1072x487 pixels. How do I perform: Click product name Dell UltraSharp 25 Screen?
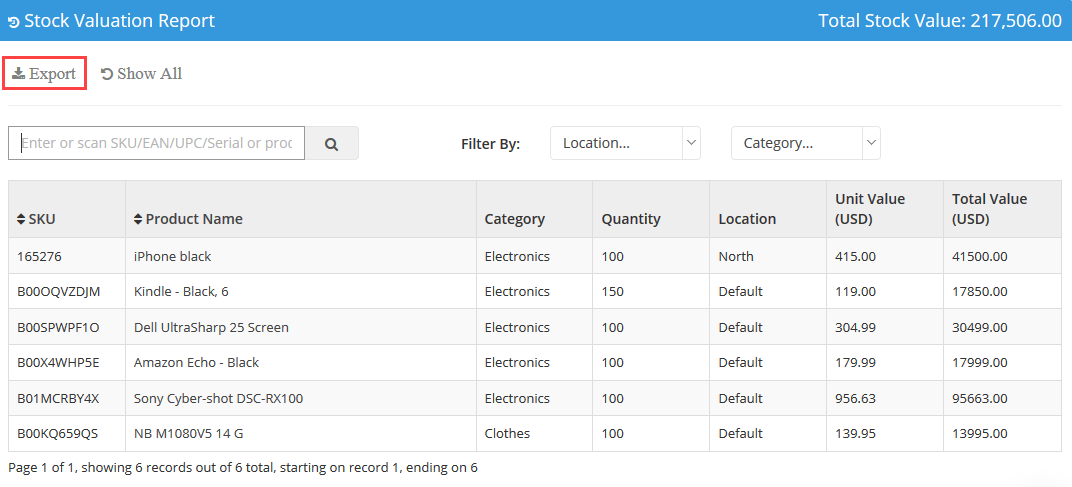click(211, 328)
